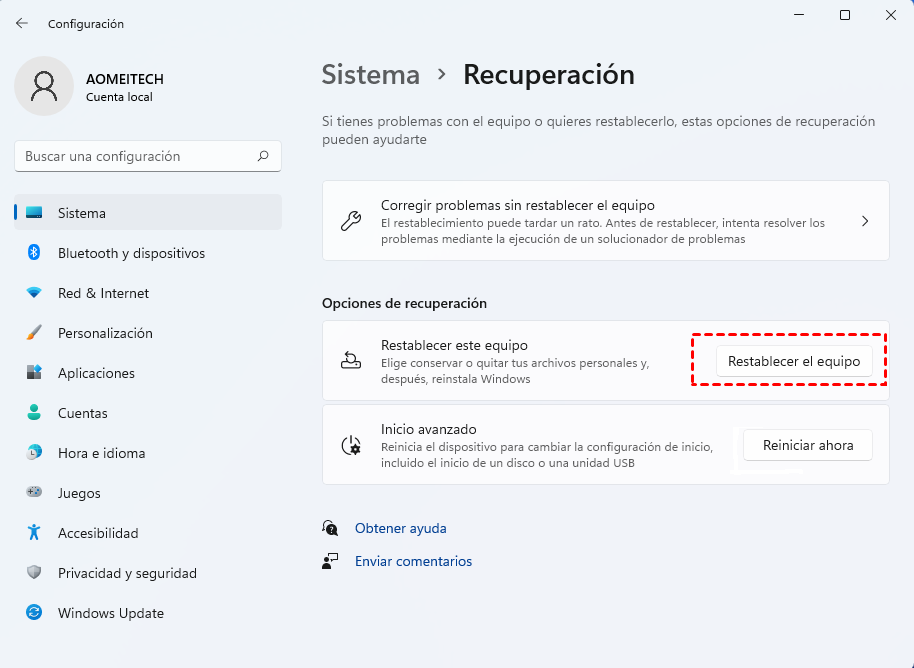Image resolution: width=914 pixels, height=668 pixels.
Task: Open Hora e idioma settings
Action: tap(101, 453)
